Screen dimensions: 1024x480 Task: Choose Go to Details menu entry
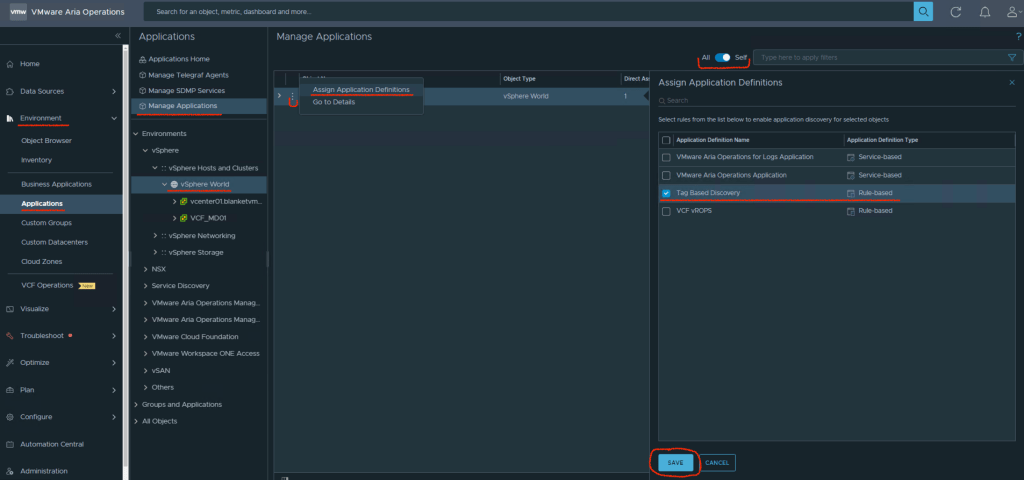(334, 102)
